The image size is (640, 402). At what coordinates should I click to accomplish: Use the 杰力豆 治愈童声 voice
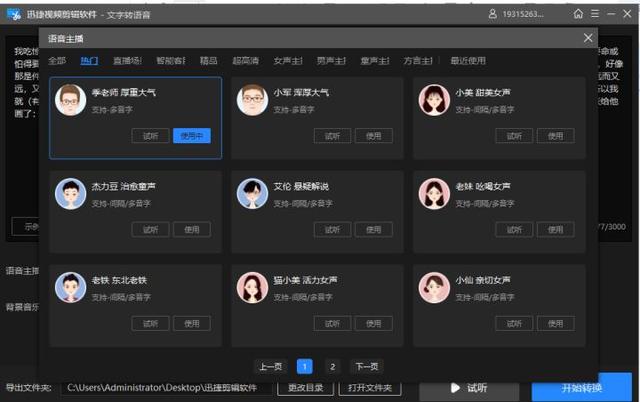point(192,229)
